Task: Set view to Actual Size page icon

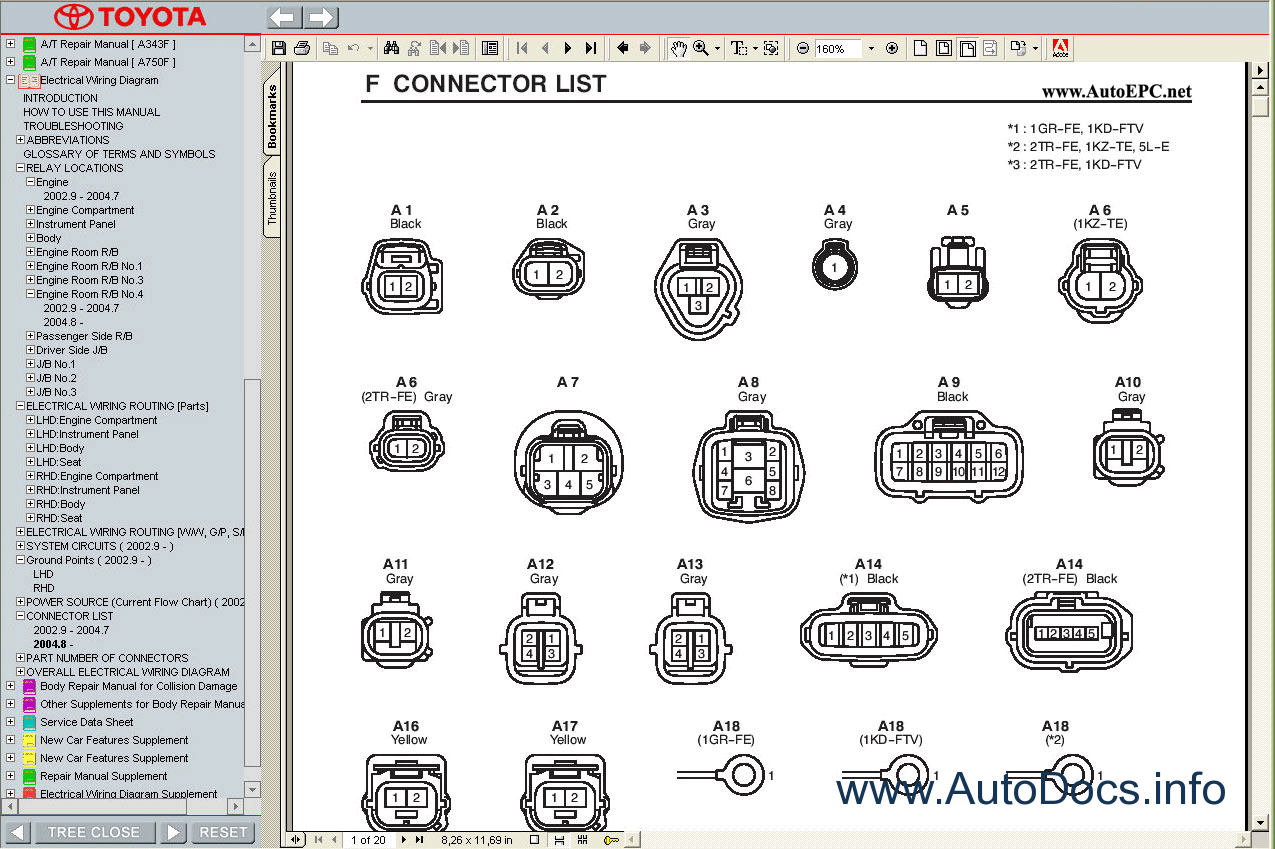Action: (920, 48)
